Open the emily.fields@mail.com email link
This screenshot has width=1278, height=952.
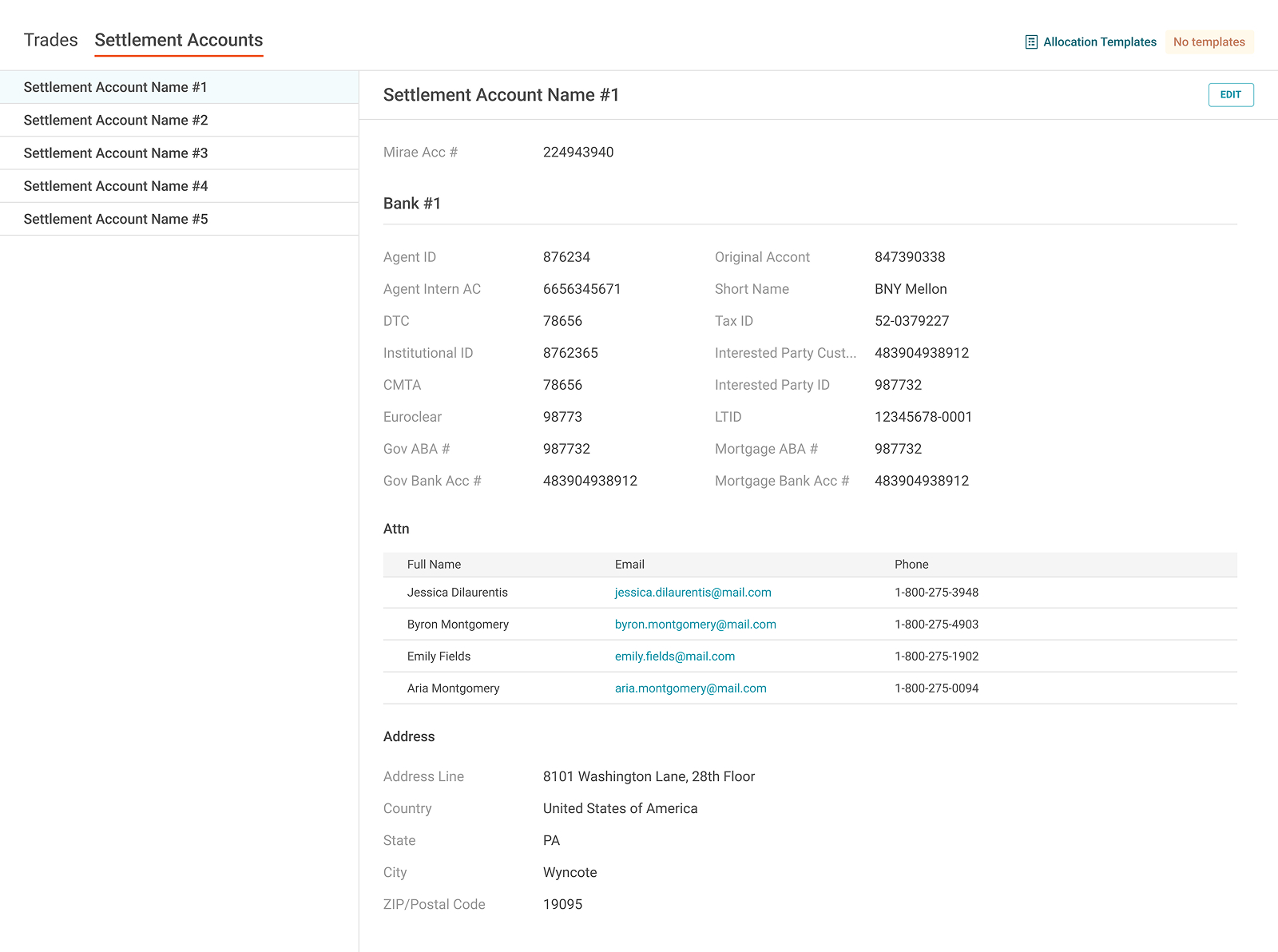coord(675,656)
